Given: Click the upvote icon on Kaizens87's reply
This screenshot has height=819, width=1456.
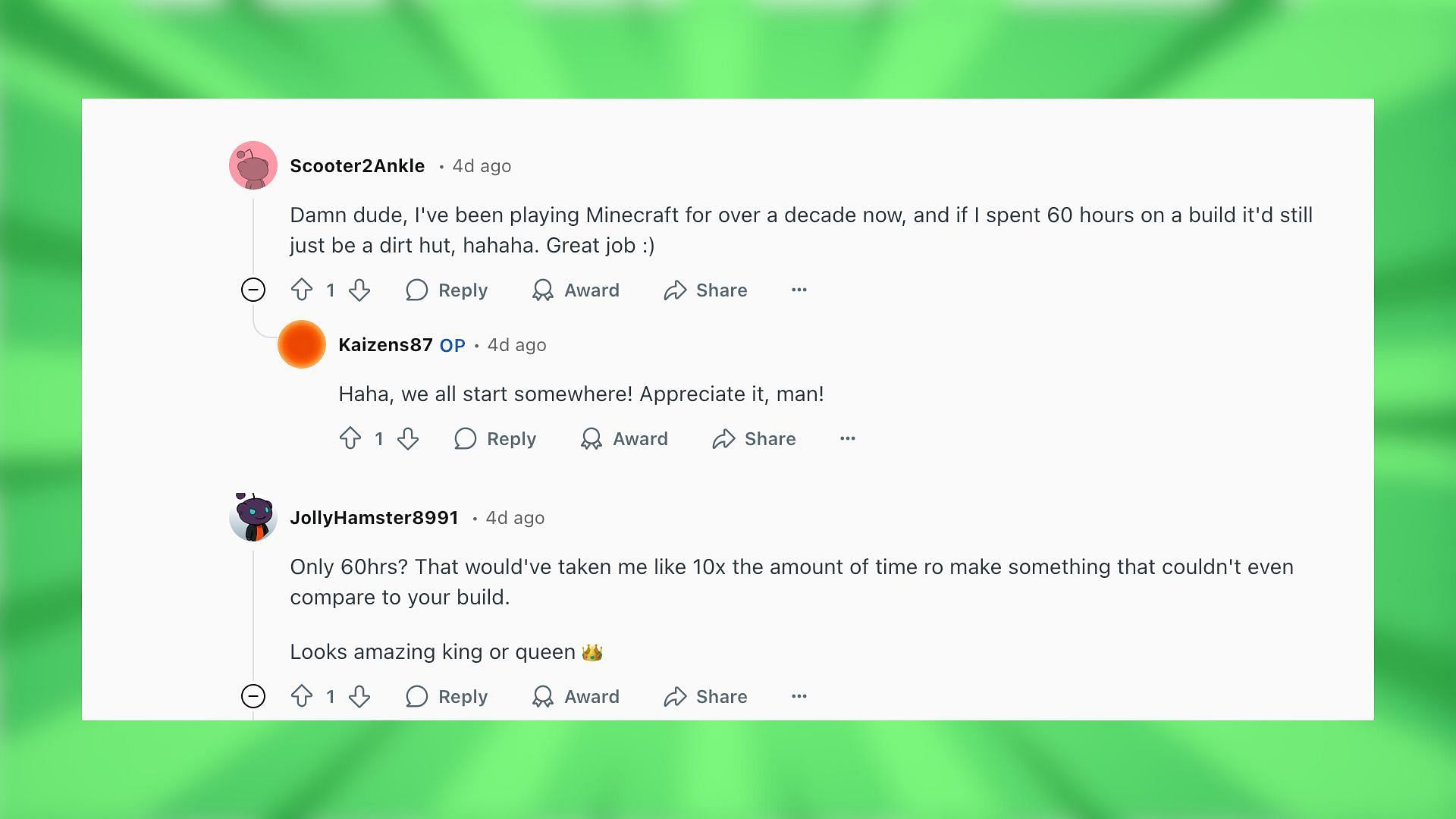Looking at the screenshot, I should (350, 438).
